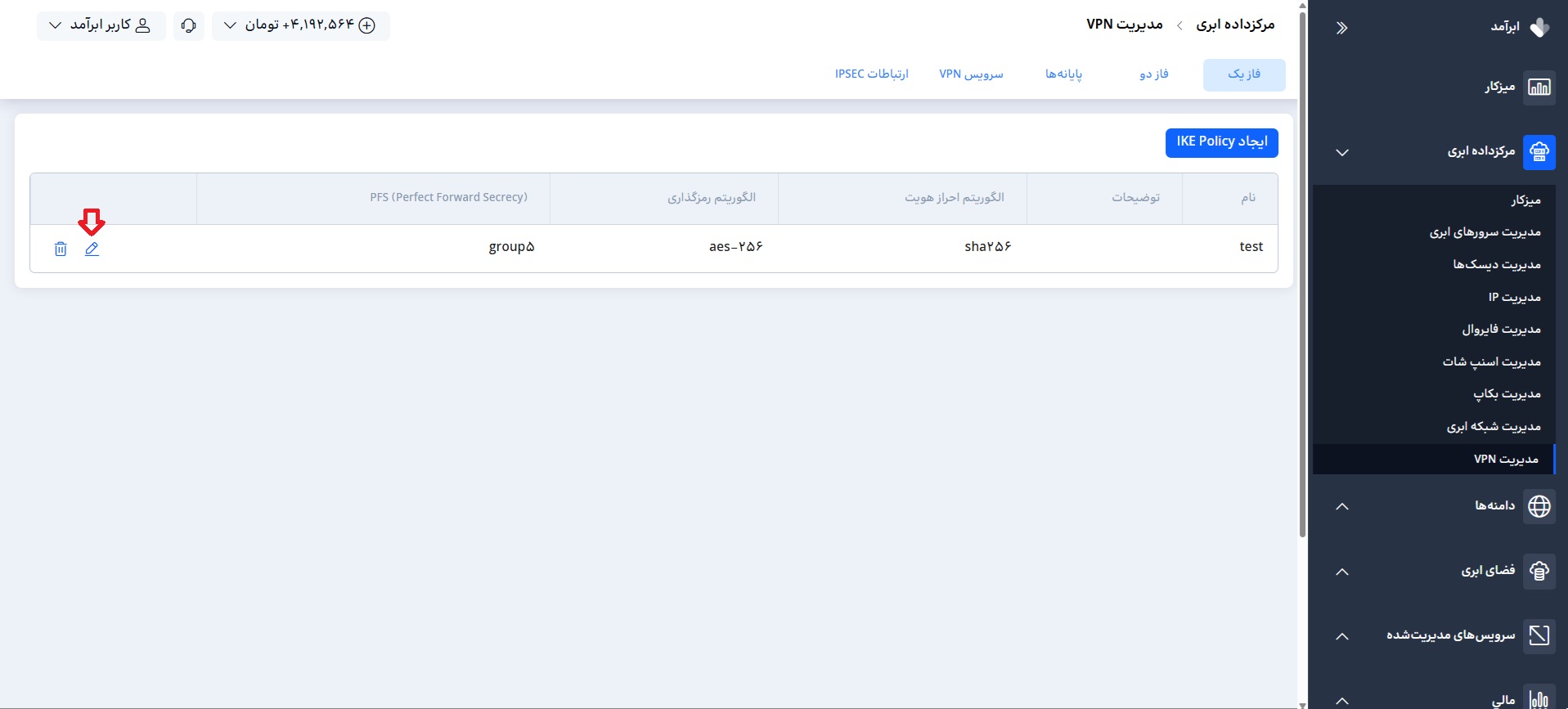Viewport: 1568px width, 709px height.
Task: Open the support headset icon
Action: 189,25
